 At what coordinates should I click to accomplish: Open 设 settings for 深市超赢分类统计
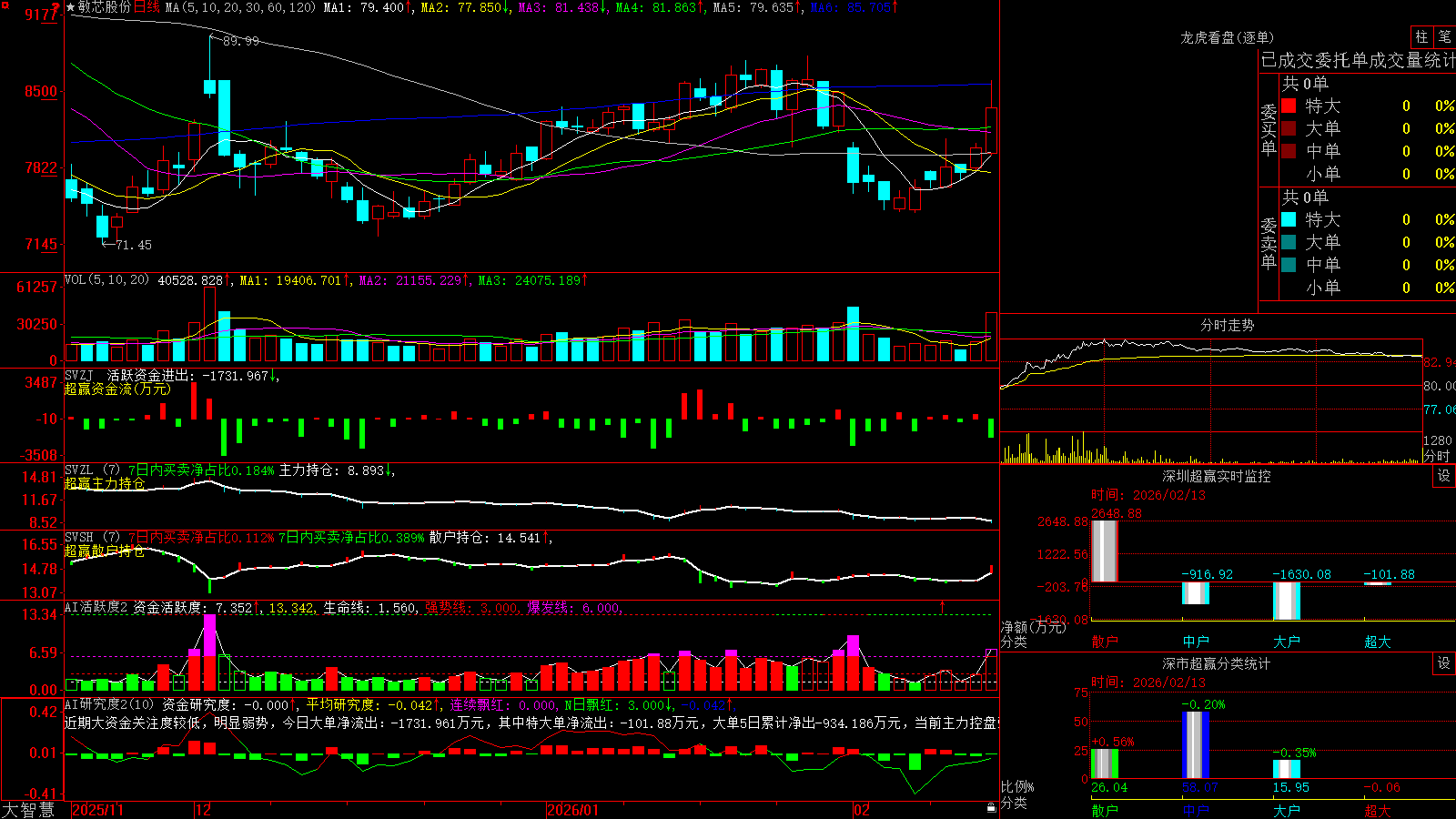coord(1444,663)
